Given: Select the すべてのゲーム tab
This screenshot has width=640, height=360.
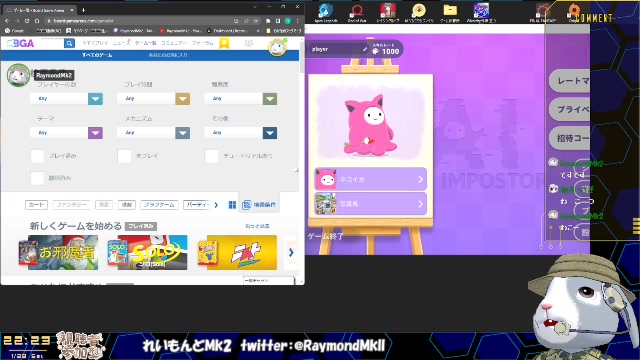Looking at the screenshot, I should (97, 55).
